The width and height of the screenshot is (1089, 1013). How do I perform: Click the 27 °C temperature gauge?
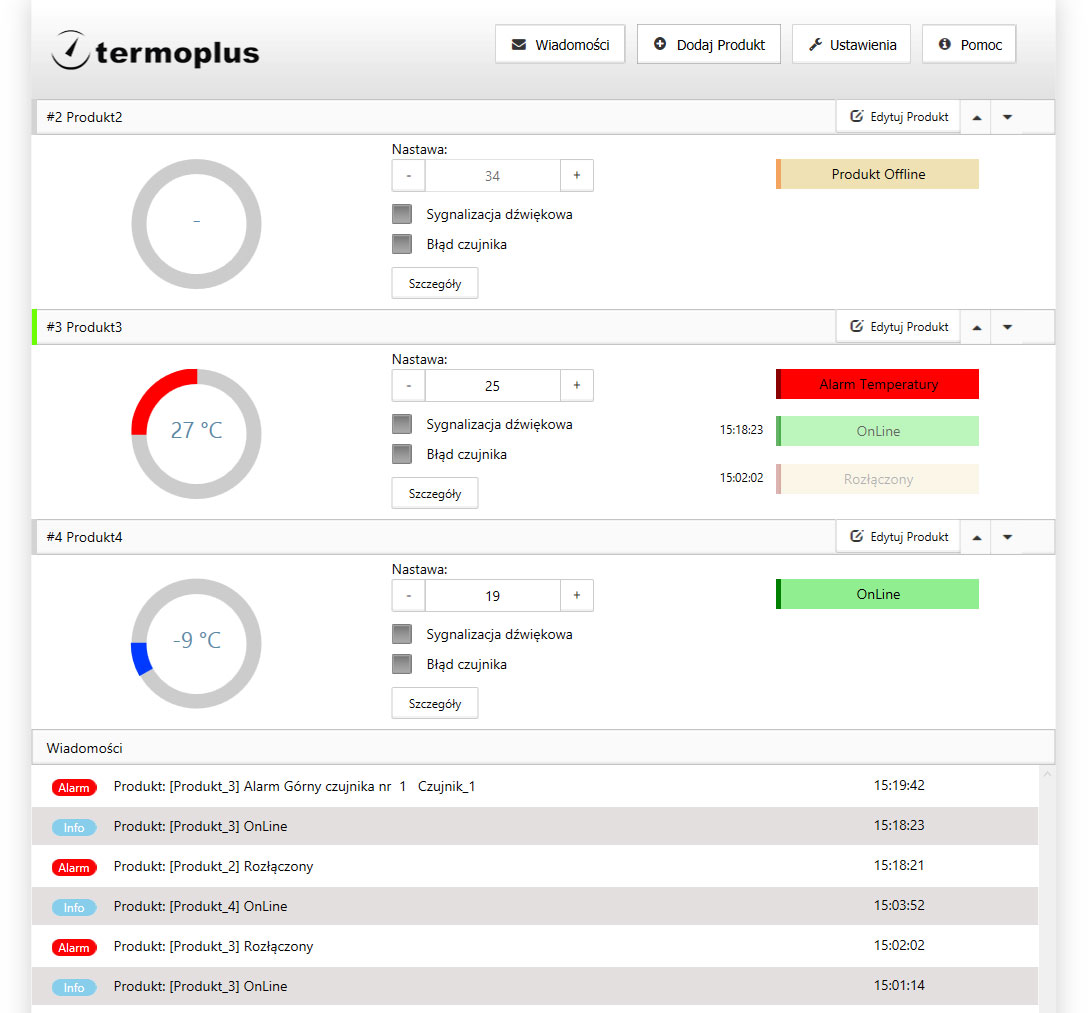196,432
